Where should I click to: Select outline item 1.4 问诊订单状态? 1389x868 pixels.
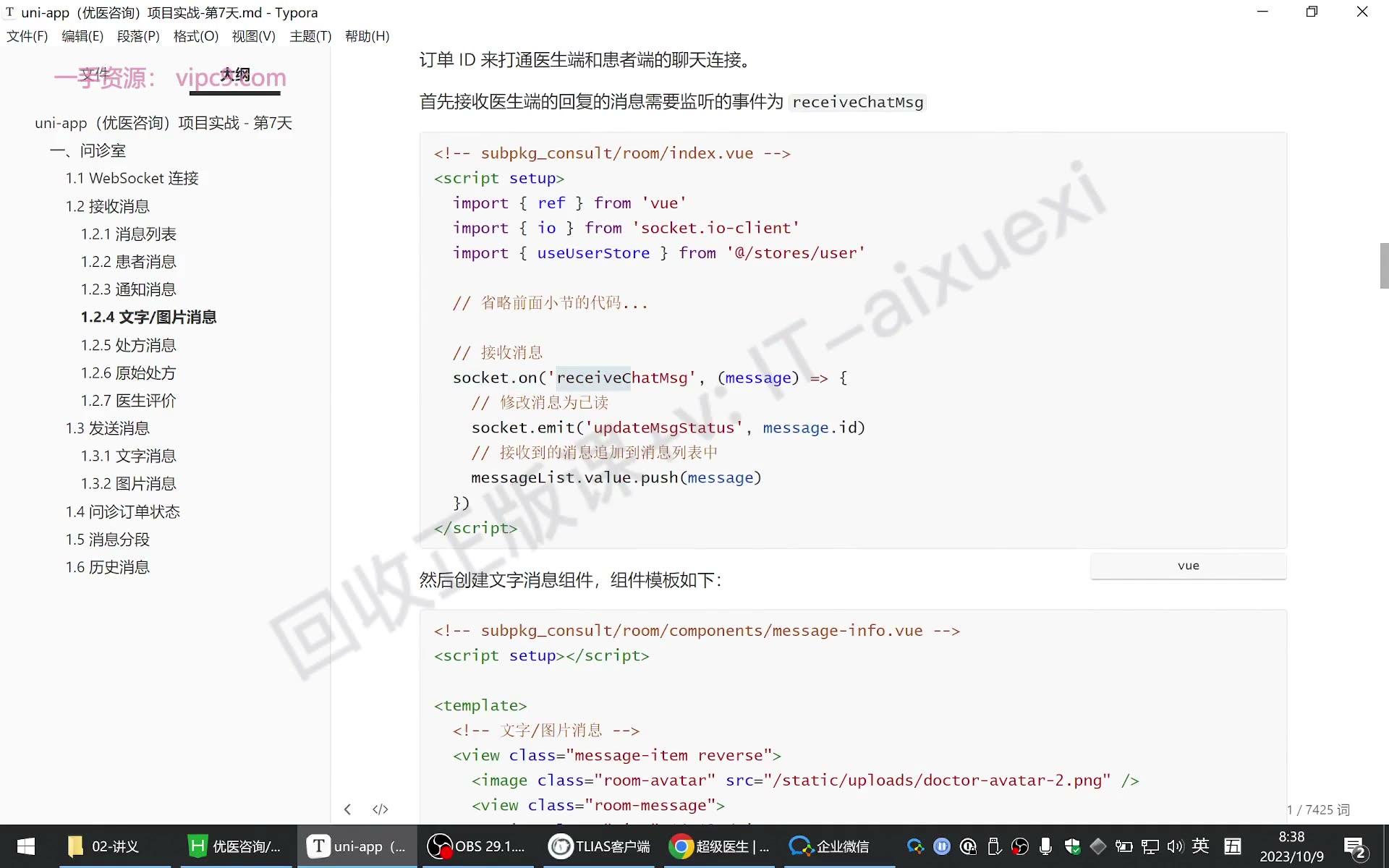(122, 511)
